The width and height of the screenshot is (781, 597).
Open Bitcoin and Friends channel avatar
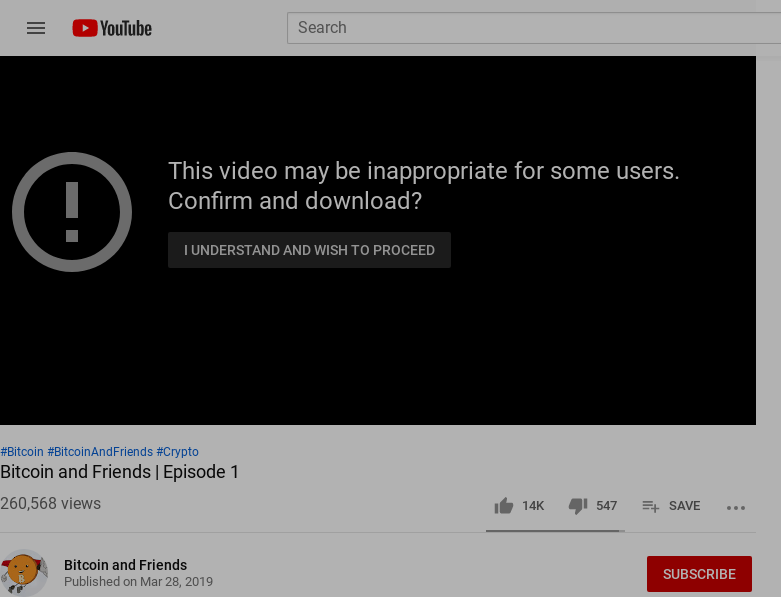click(24, 573)
